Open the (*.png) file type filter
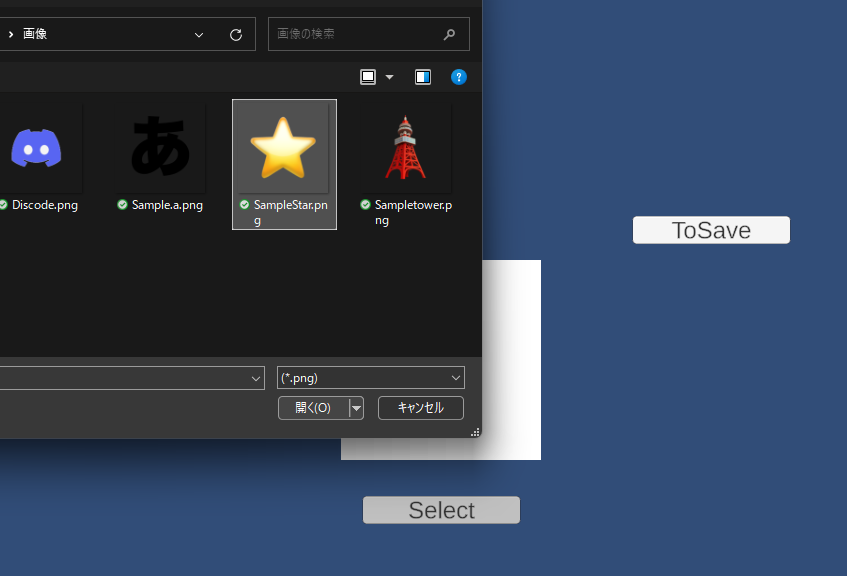 pyautogui.click(x=371, y=378)
